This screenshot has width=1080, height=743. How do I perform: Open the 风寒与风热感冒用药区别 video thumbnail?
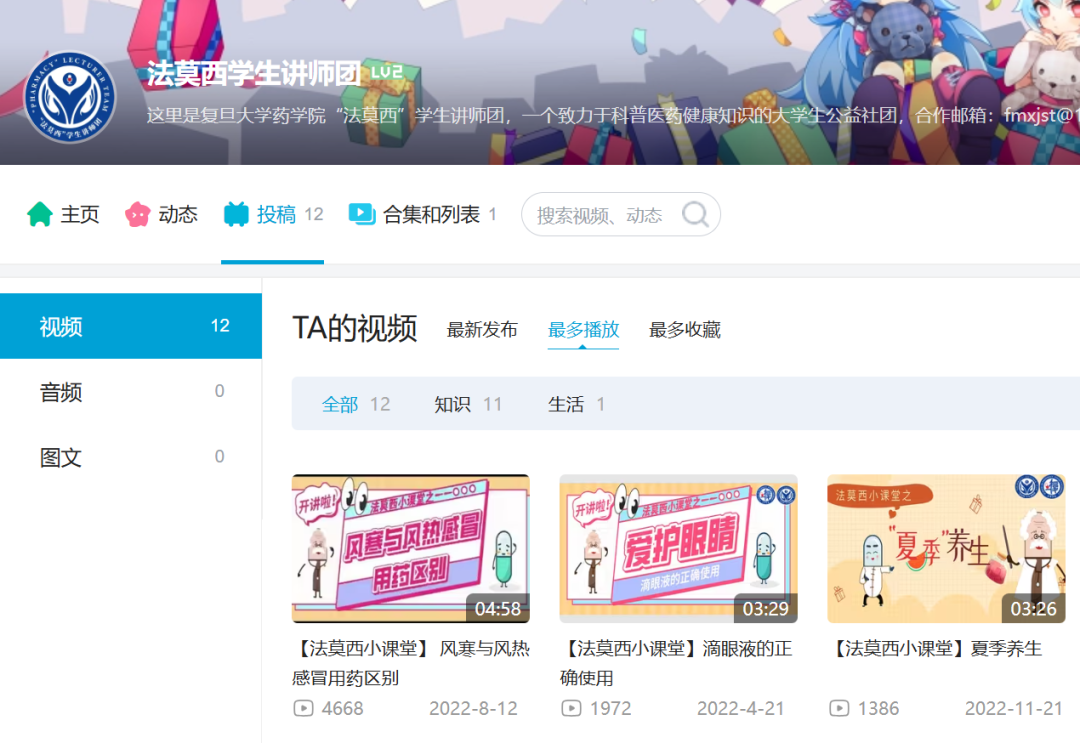pyautogui.click(x=411, y=549)
